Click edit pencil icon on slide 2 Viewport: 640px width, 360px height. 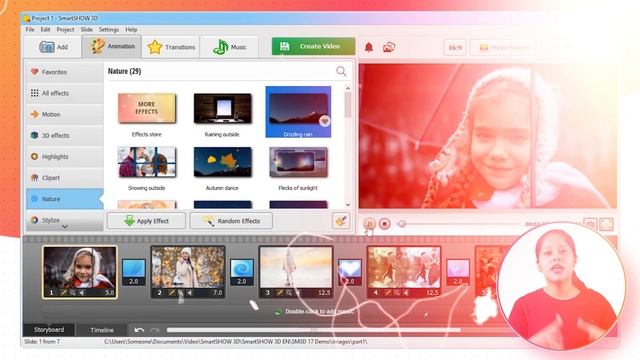point(171,293)
